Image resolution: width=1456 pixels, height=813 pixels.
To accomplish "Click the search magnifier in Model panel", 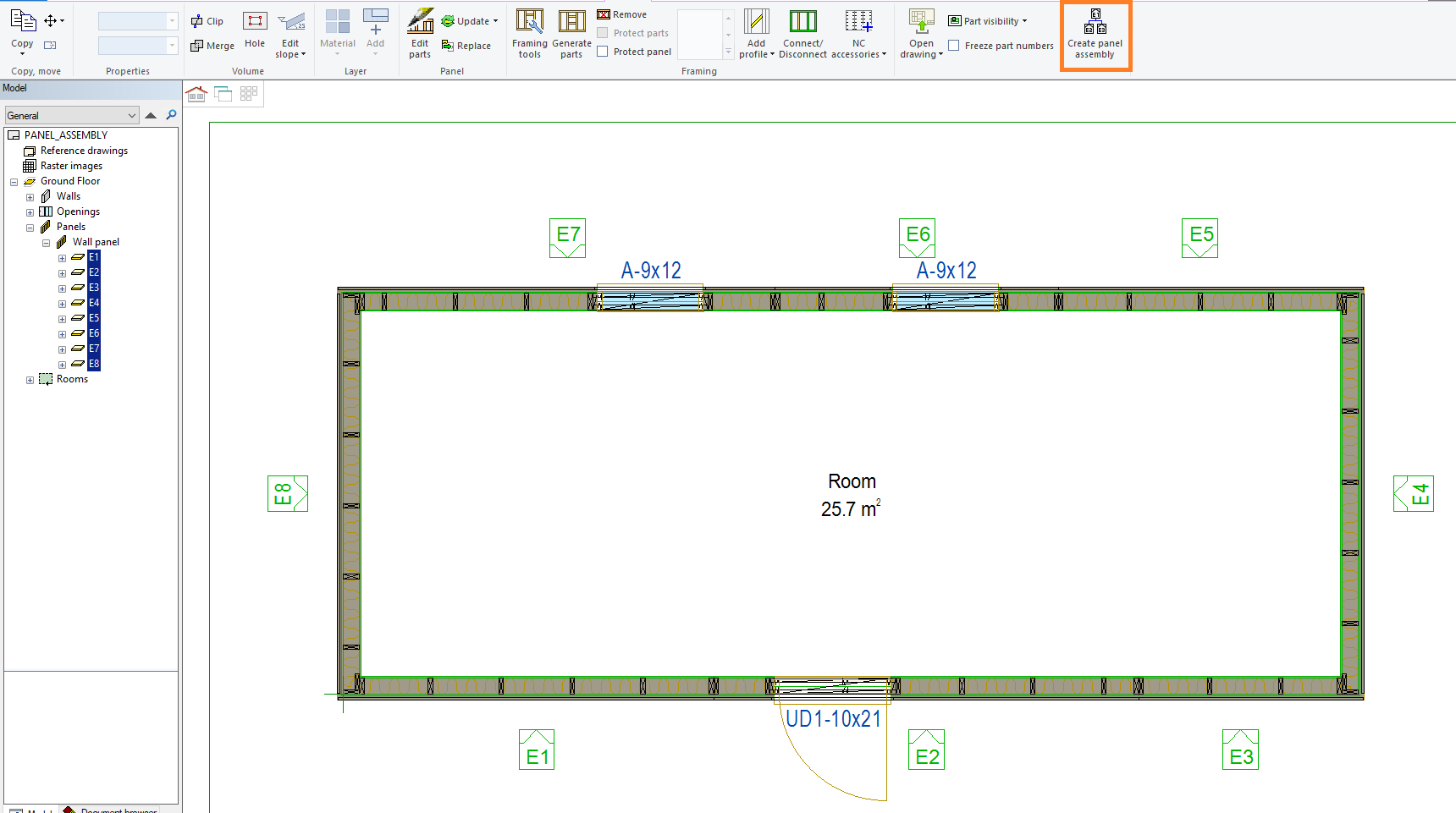I will pos(172,115).
